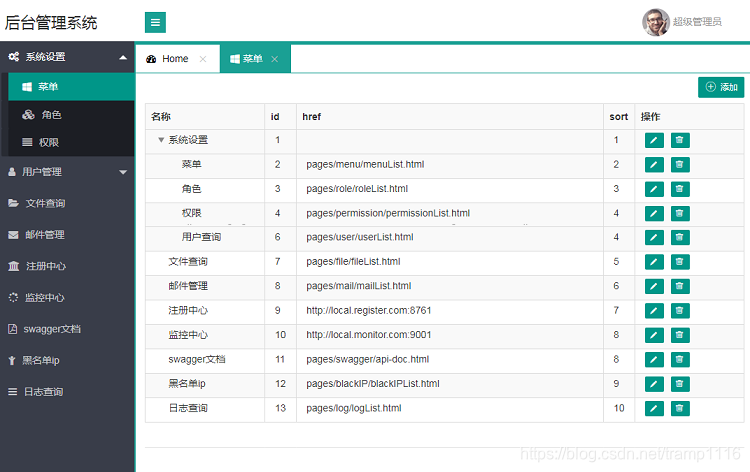Close the Home tab

click(x=203, y=59)
